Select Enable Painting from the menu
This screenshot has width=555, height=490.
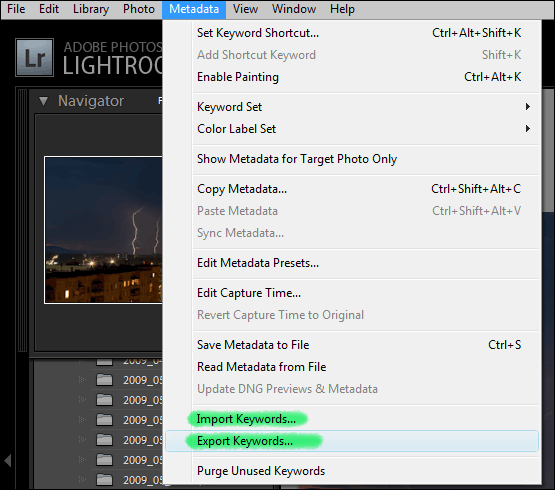point(352,77)
